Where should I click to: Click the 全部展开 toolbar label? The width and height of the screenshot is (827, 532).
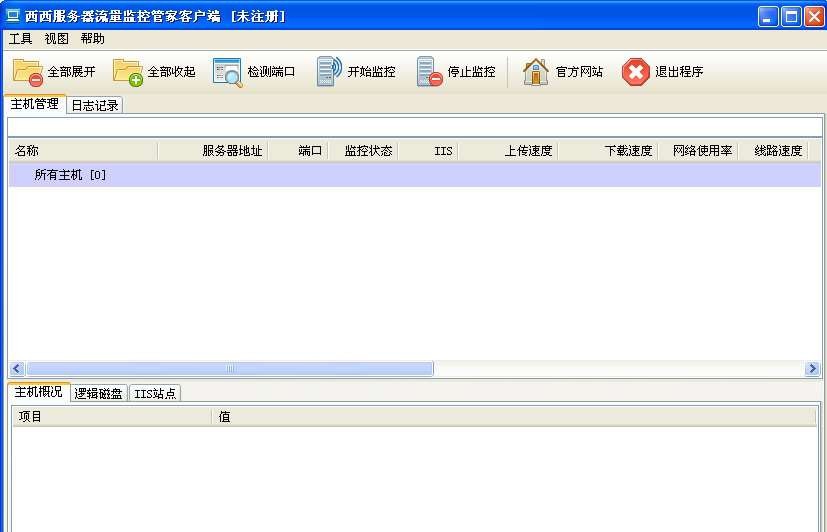click(x=72, y=72)
